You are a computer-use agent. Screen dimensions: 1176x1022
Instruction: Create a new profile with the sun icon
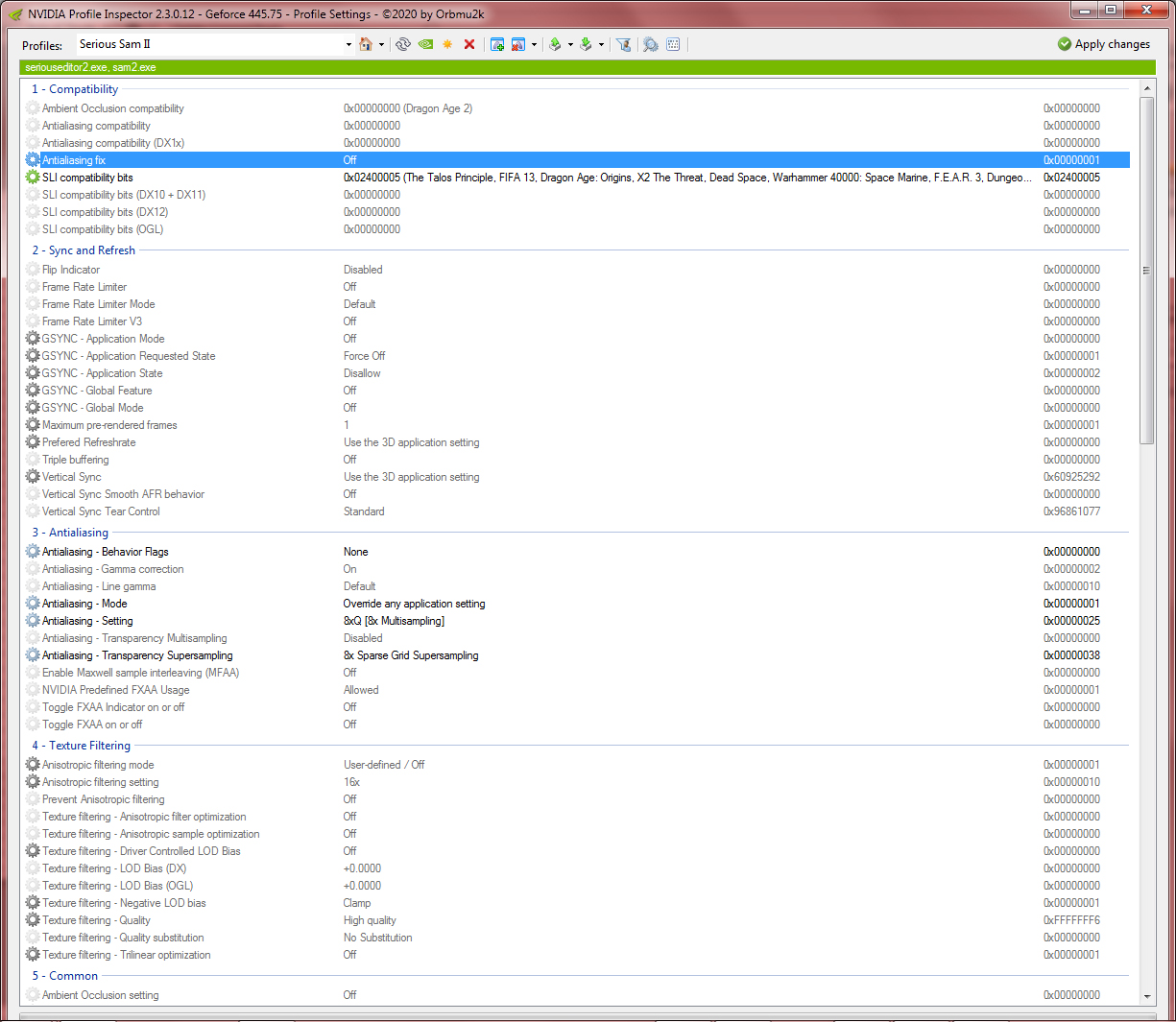pos(447,44)
